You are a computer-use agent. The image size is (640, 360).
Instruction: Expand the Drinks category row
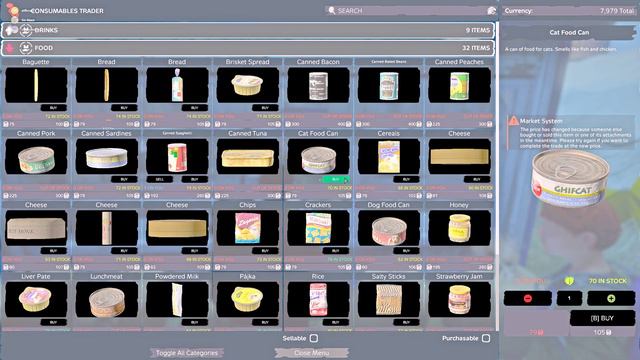point(248,30)
